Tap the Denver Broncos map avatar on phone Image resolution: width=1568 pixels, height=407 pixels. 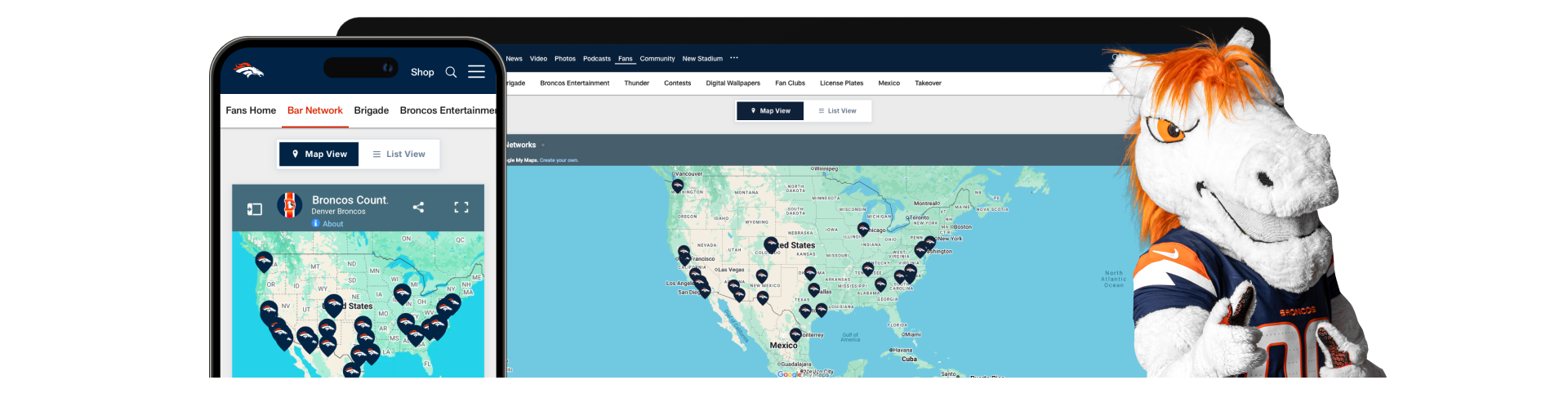(x=289, y=205)
